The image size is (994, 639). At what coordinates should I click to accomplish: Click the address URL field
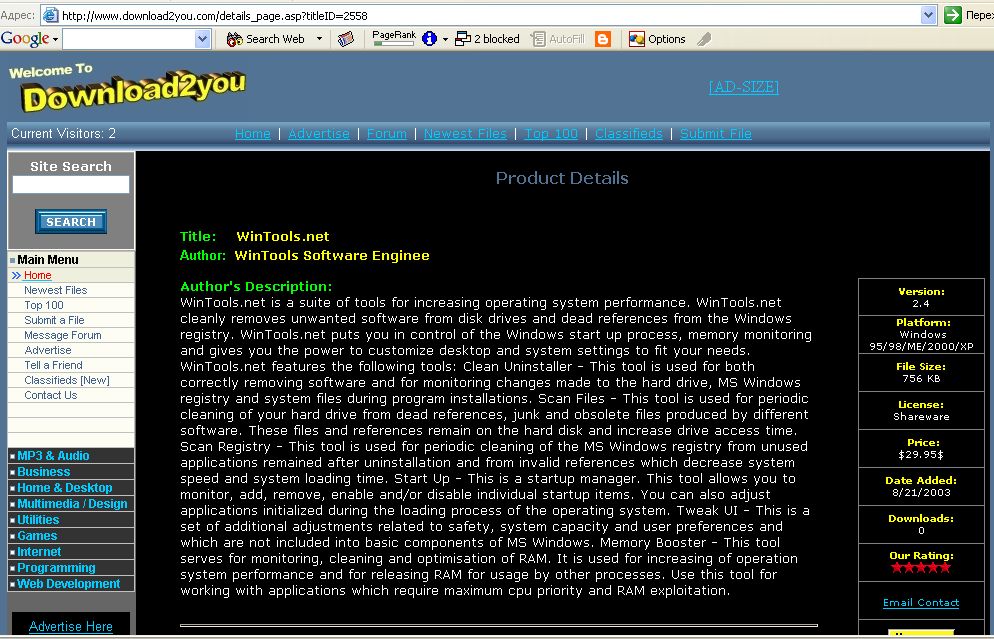(489, 15)
